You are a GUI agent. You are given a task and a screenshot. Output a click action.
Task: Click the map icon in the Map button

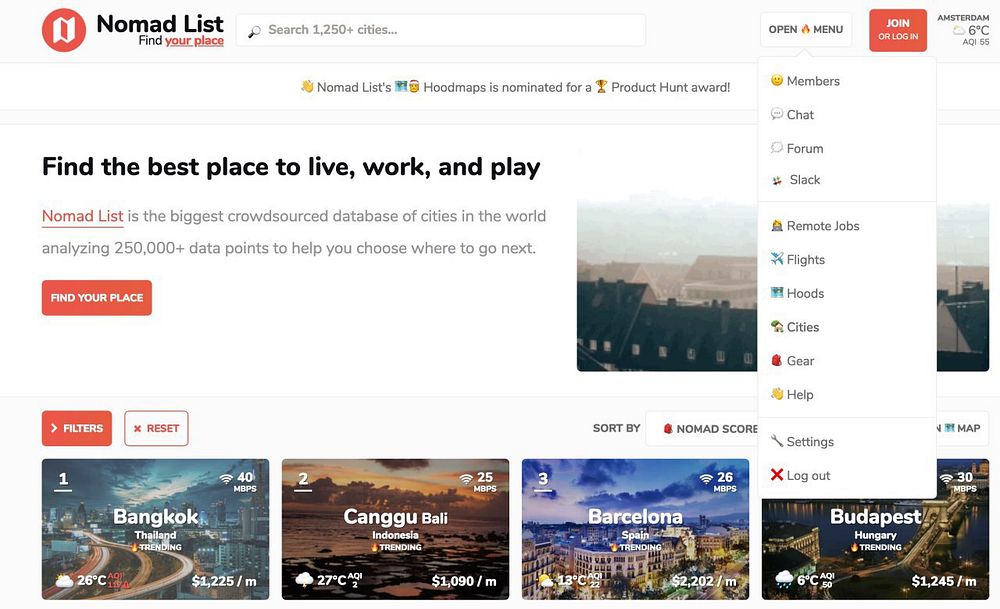(949, 428)
